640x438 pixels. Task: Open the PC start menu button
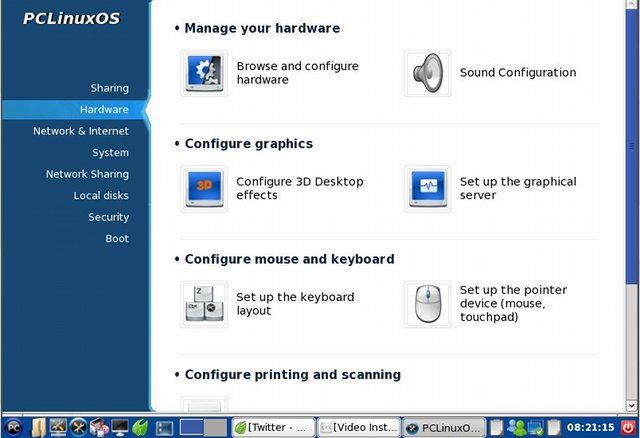(14, 428)
